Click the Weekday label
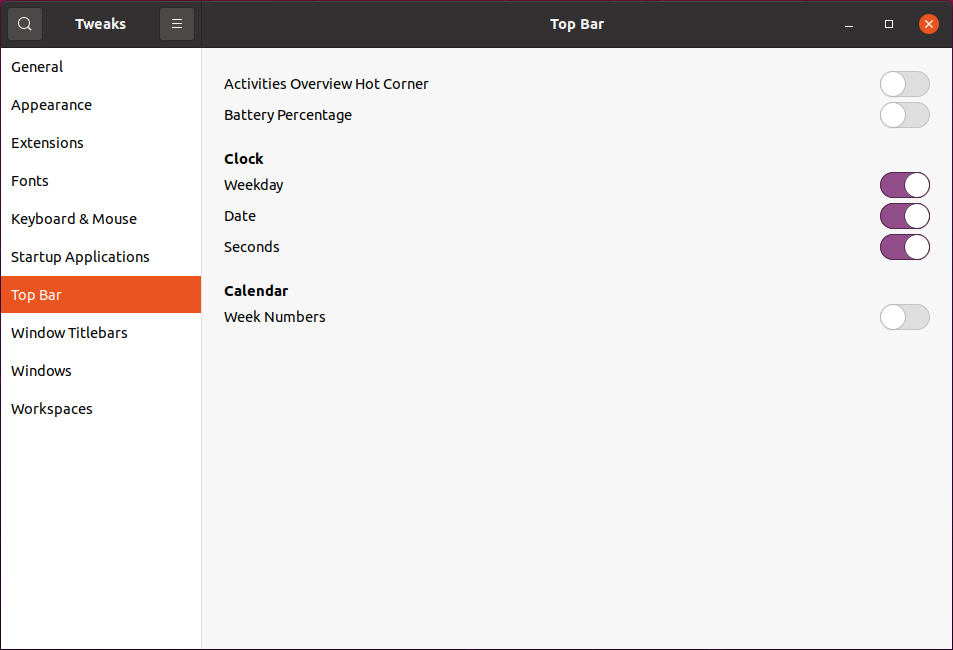The height and width of the screenshot is (650, 953). [253, 185]
